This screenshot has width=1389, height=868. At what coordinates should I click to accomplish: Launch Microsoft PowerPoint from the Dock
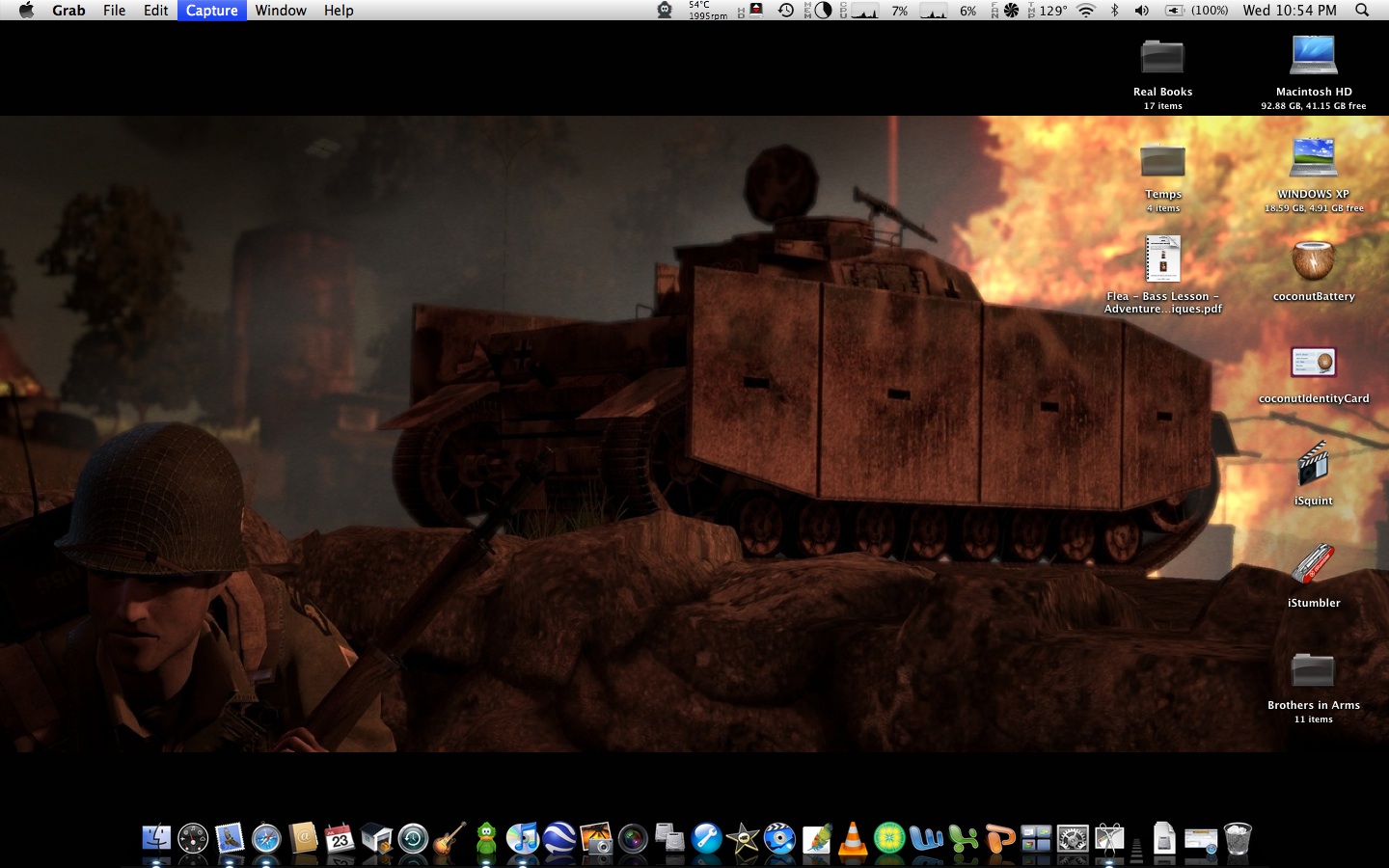(x=999, y=839)
